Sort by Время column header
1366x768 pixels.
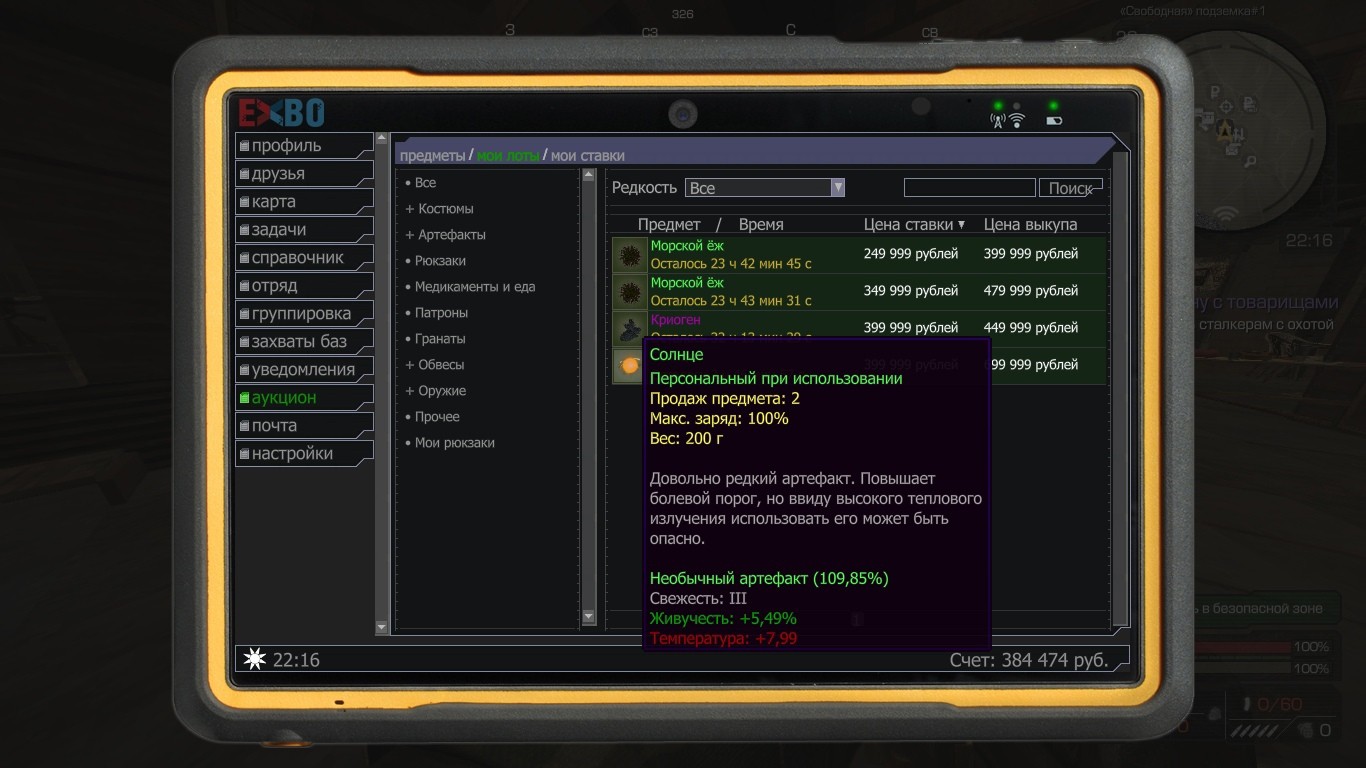pyautogui.click(x=761, y=225)
